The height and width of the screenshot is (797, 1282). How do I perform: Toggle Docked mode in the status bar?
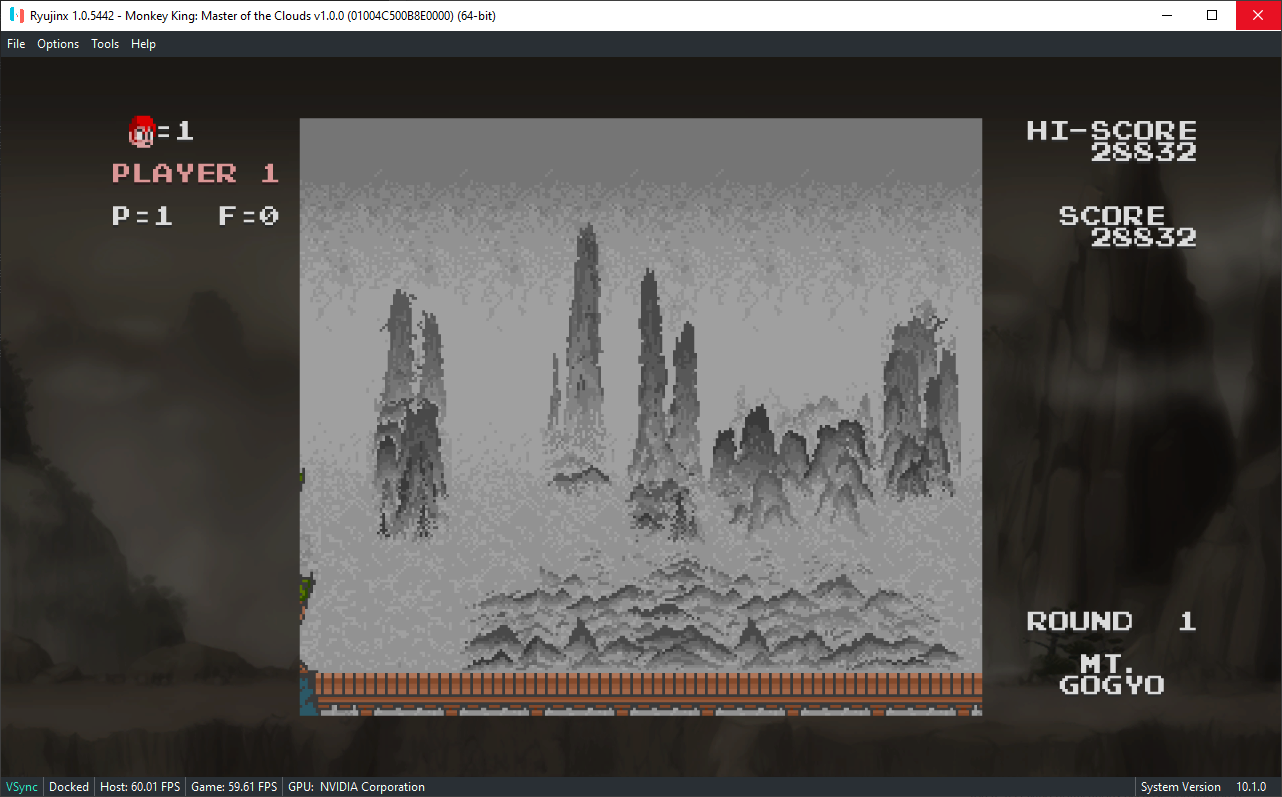click(68, 786)
